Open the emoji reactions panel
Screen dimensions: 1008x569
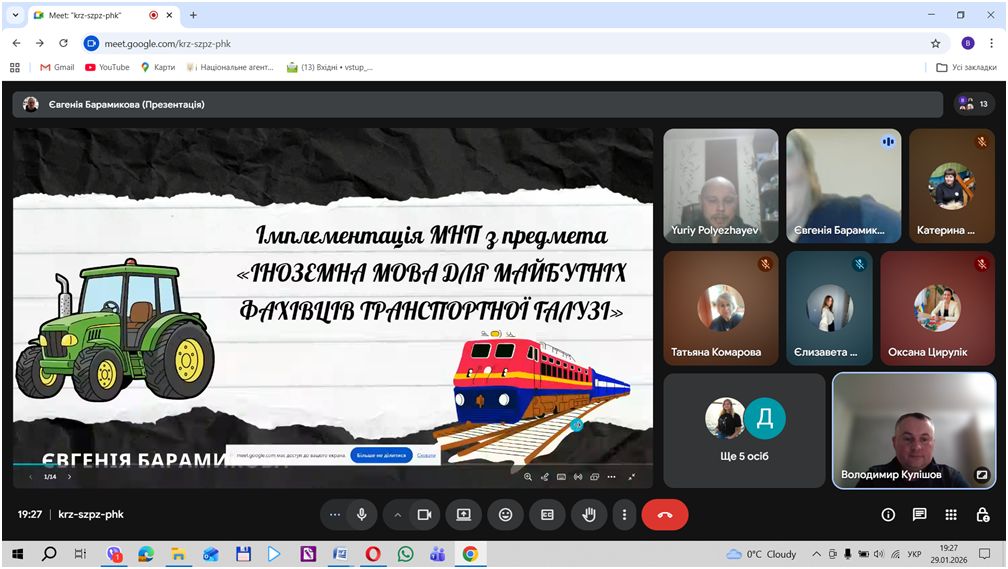coord(506,514)
